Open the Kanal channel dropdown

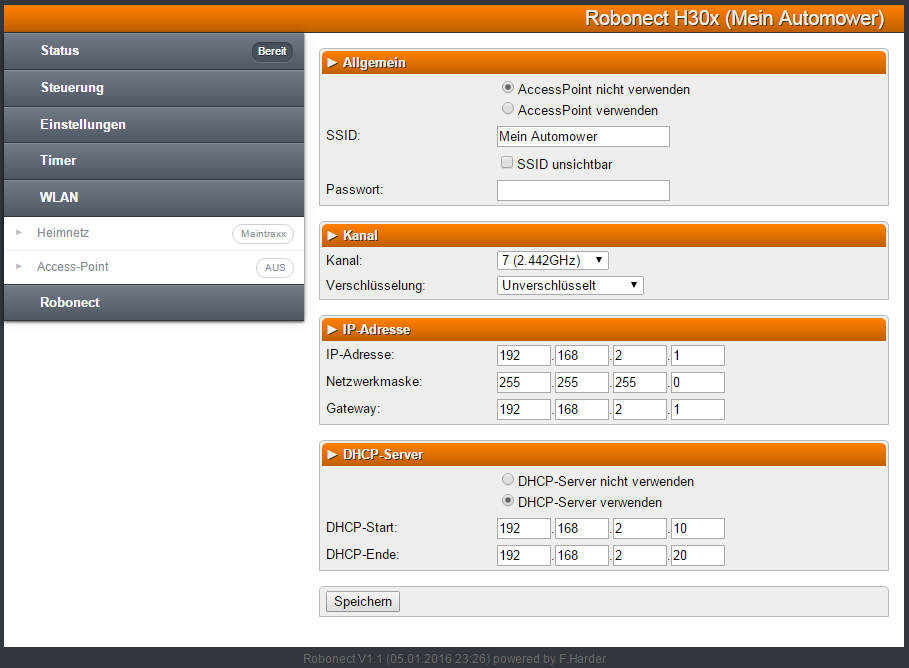552,260
